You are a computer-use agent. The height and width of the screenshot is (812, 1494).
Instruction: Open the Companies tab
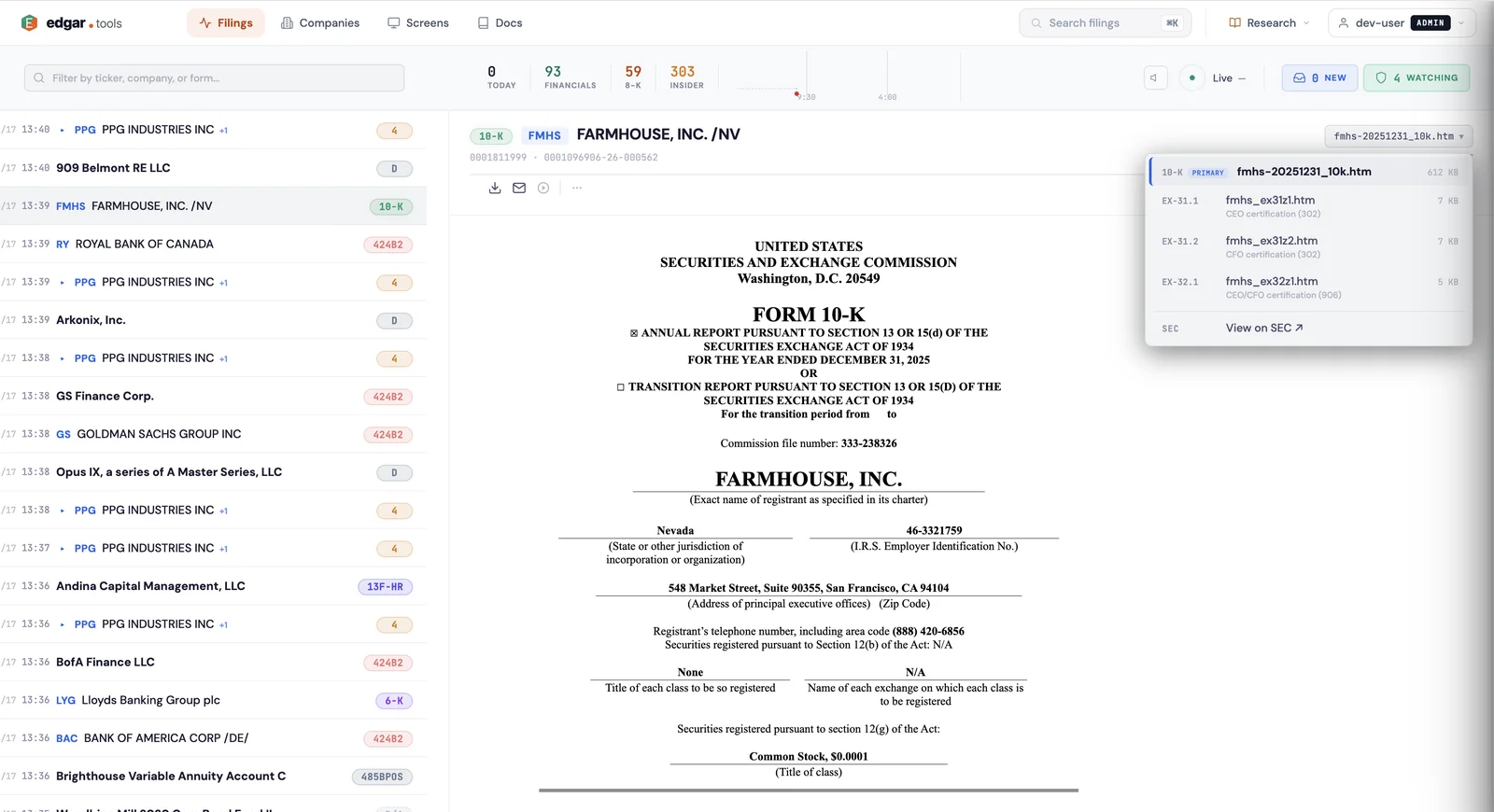[320, 22]
